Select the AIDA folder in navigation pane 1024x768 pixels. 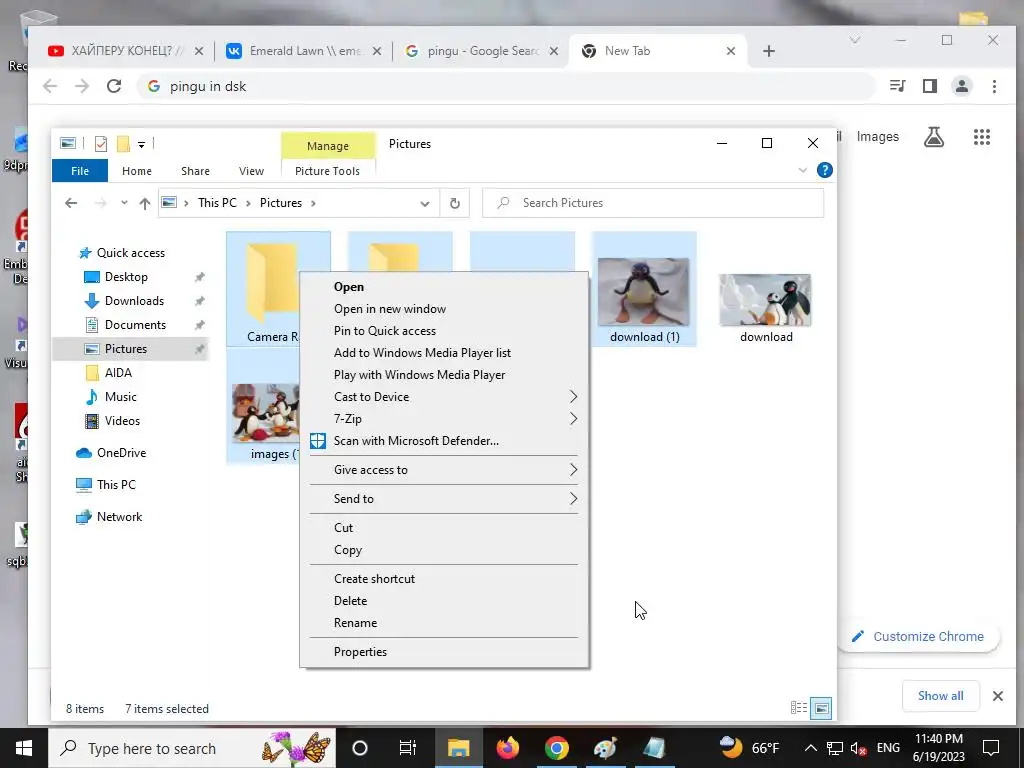click(118, 373)
